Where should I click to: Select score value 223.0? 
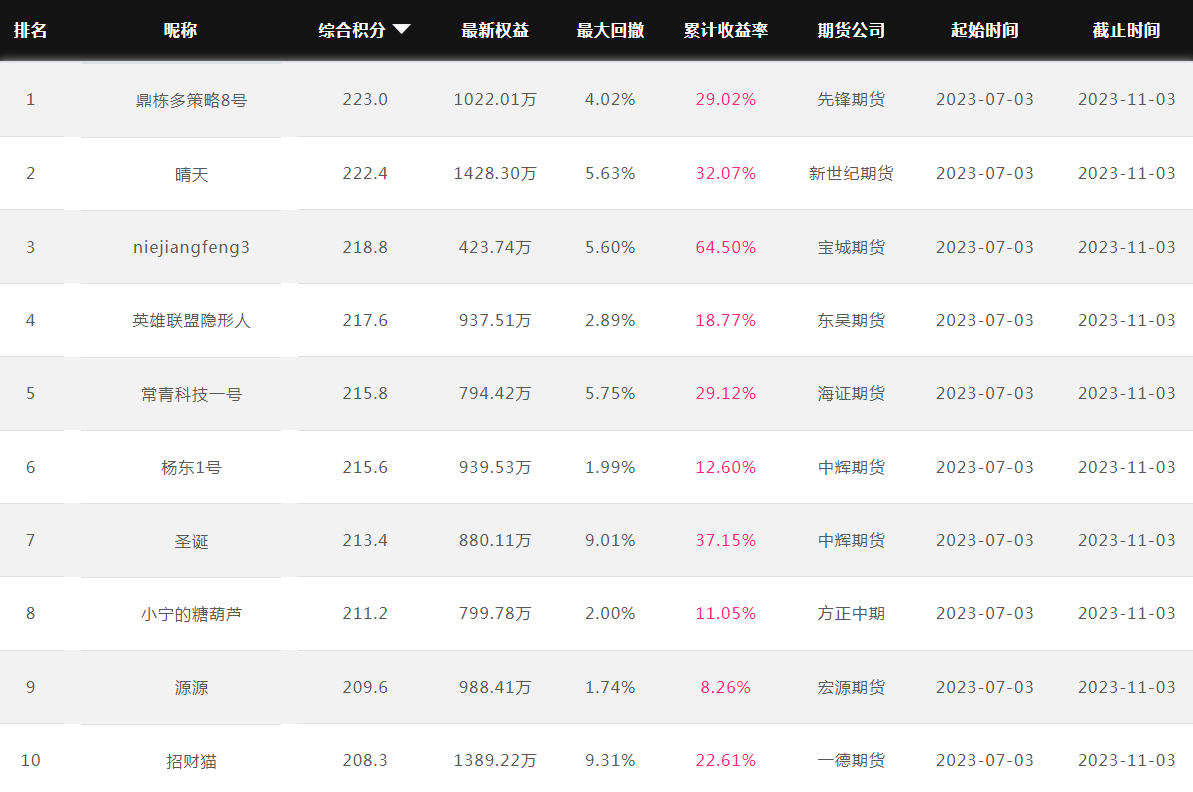point(365,100)
